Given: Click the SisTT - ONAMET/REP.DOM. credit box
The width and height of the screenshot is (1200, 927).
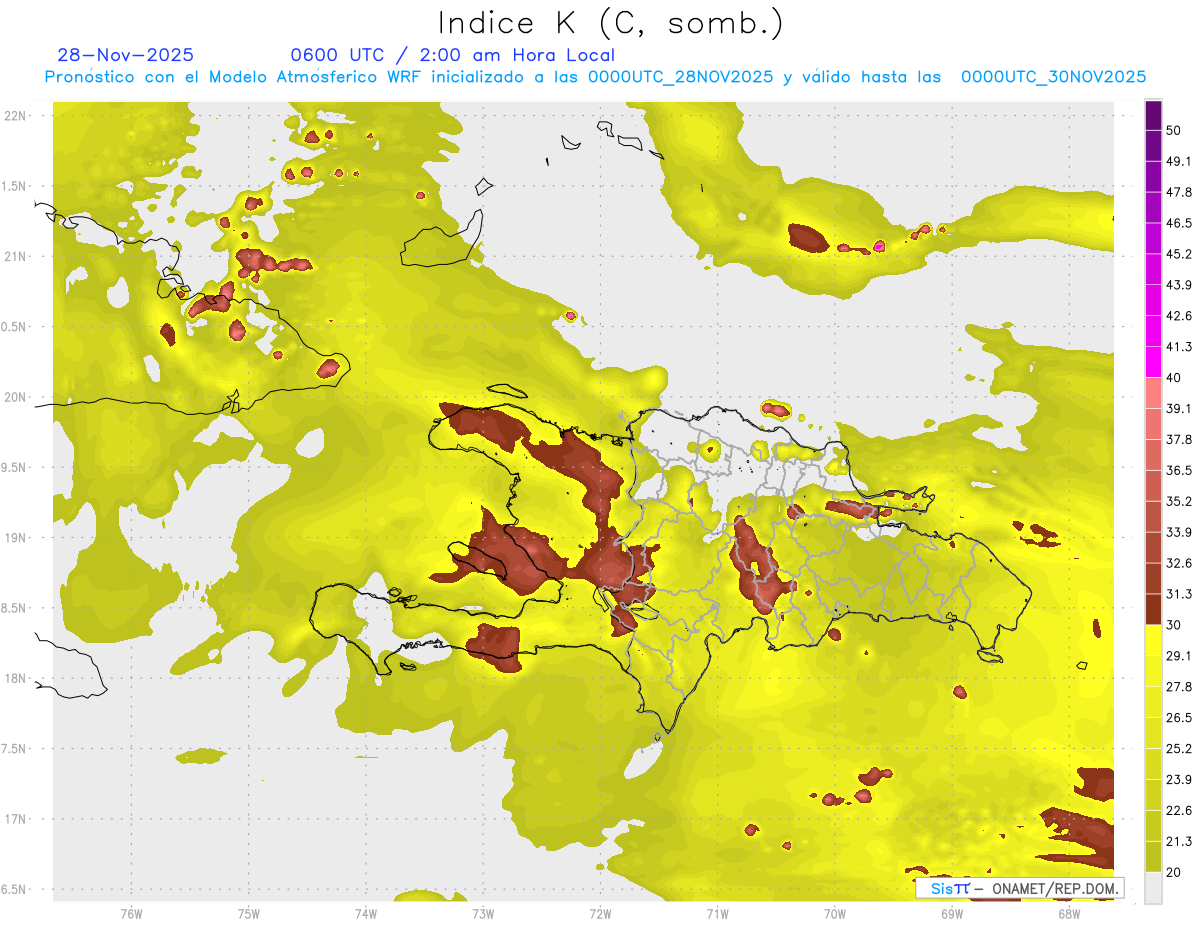Looking at the screenshot, I should (x=1019, y=888).
